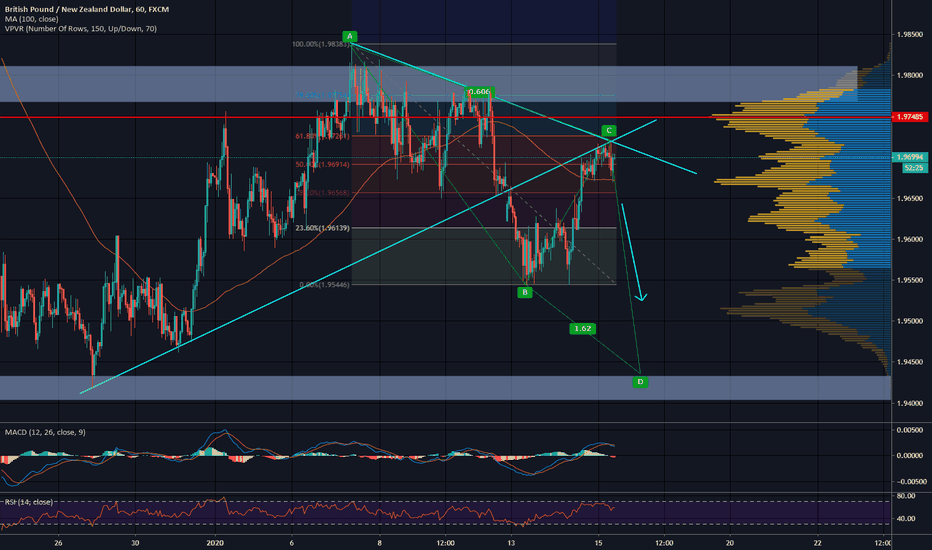This screenshot has width=932, height=550.
Task: Select the green point B marker
Action: pos(524,292)
